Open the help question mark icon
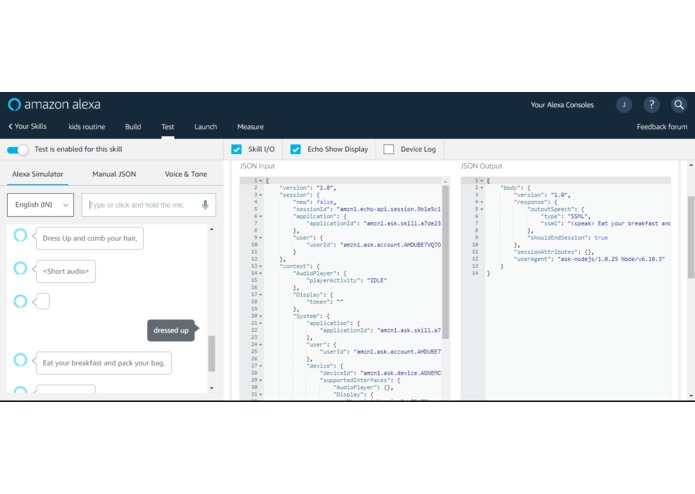695x494 pixels. (651, 105)
